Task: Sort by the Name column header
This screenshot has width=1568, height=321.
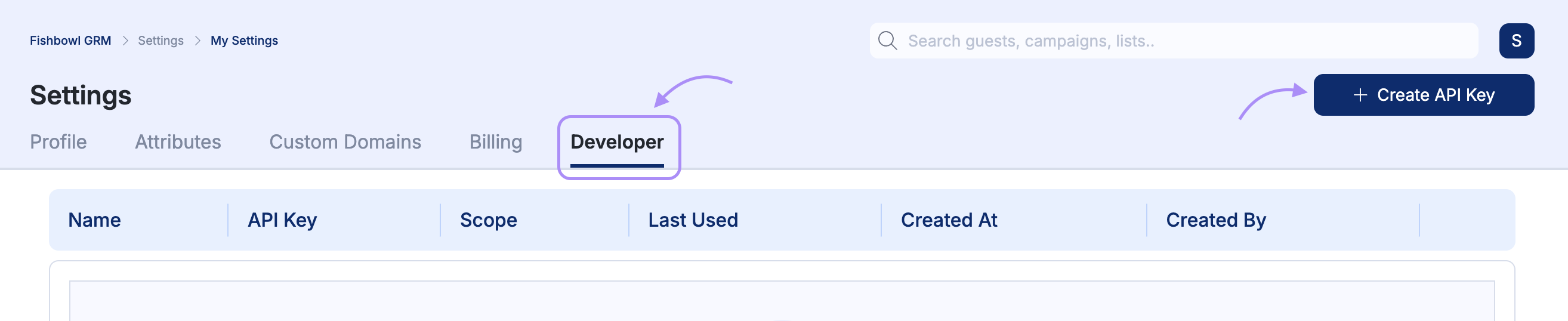Action: (x=94, y=220)
